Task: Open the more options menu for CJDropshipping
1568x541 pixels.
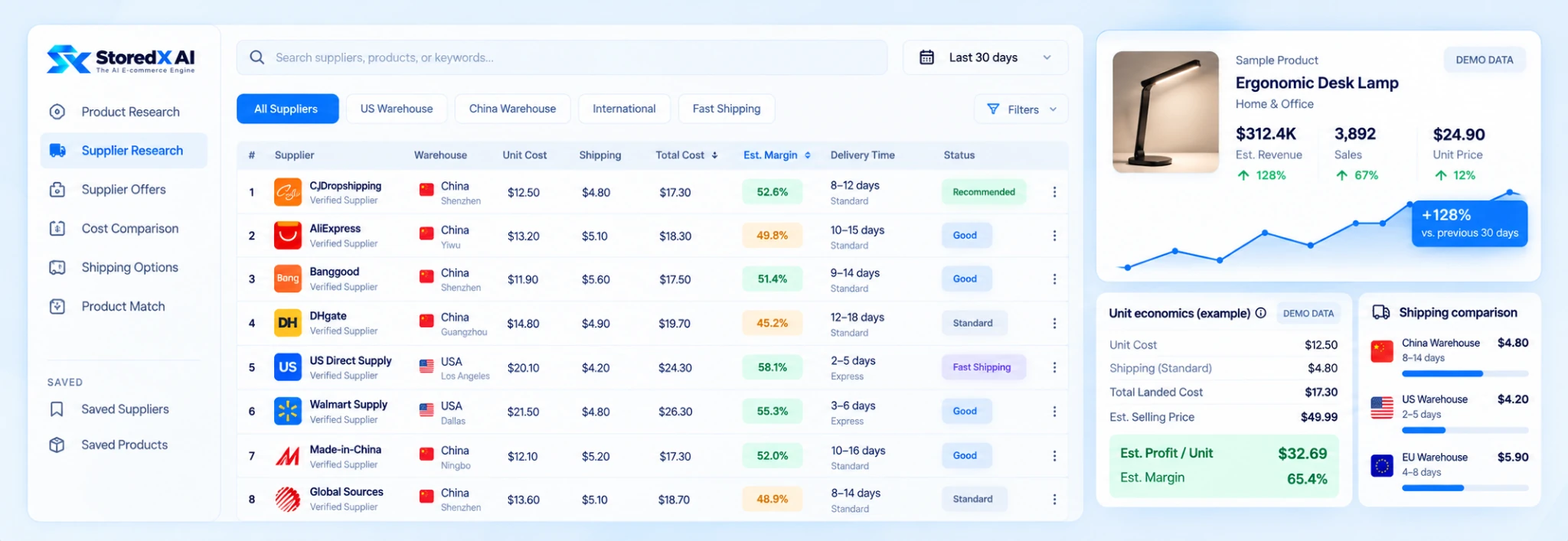Action: pos(1054,192)
